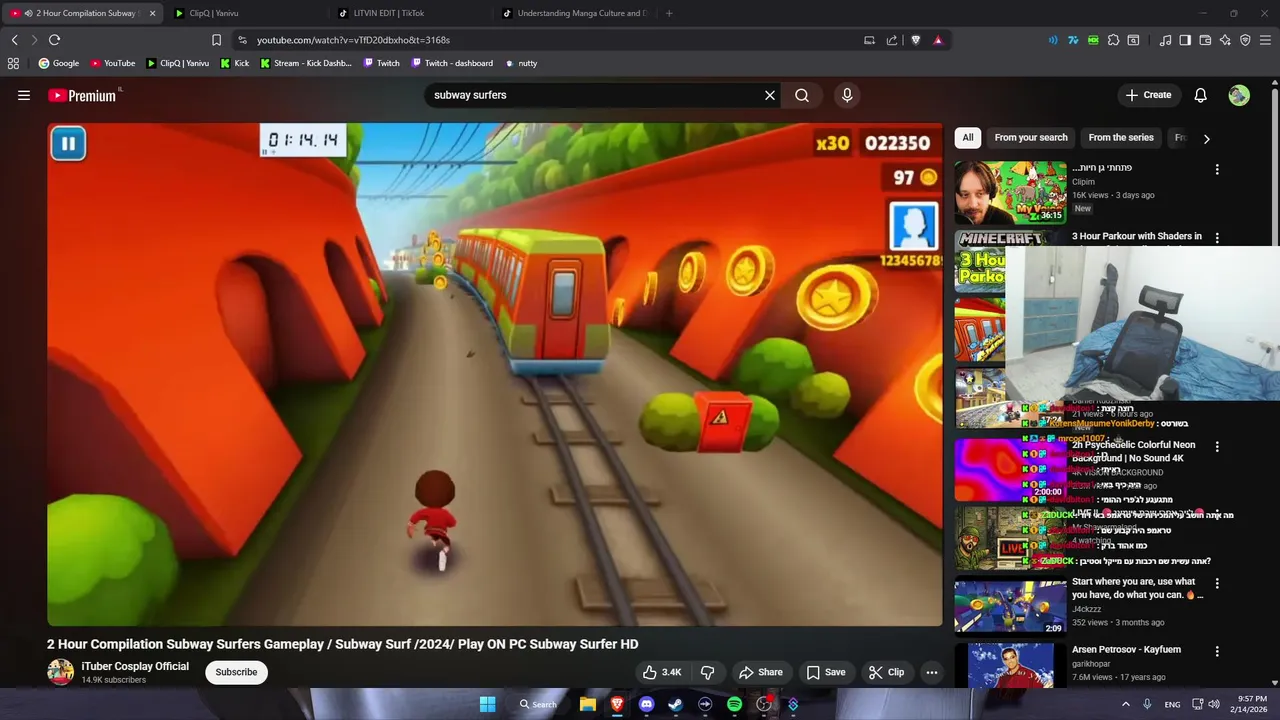
Task: Open the YouTube hamburger guide menu
Action: point(24,95)
